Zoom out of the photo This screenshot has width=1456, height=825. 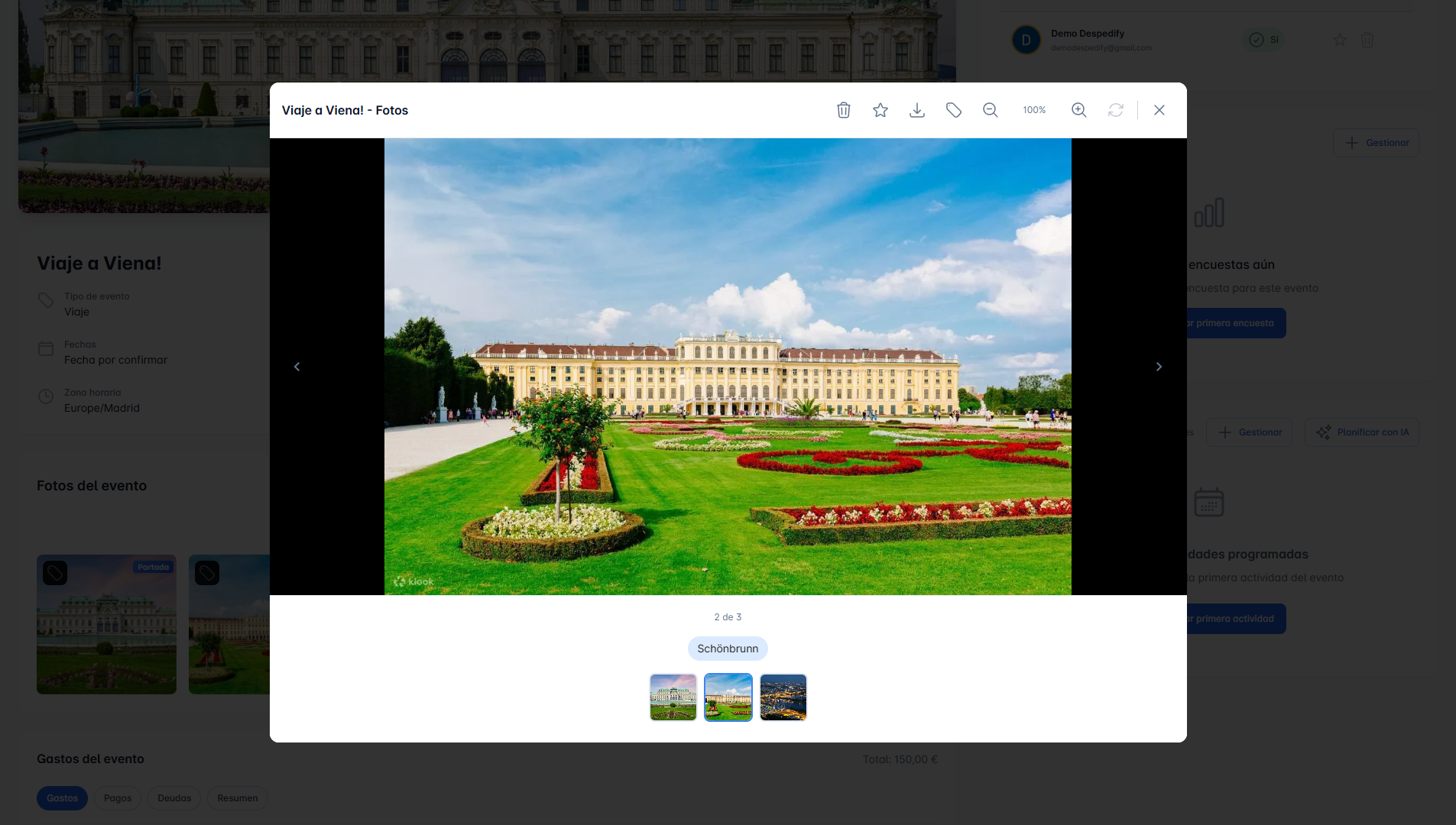pos(989,110)
